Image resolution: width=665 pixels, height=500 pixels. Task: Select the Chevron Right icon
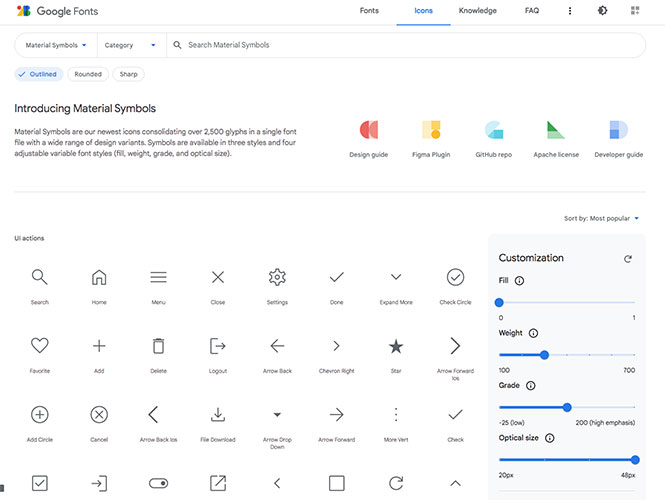point(336,346)
